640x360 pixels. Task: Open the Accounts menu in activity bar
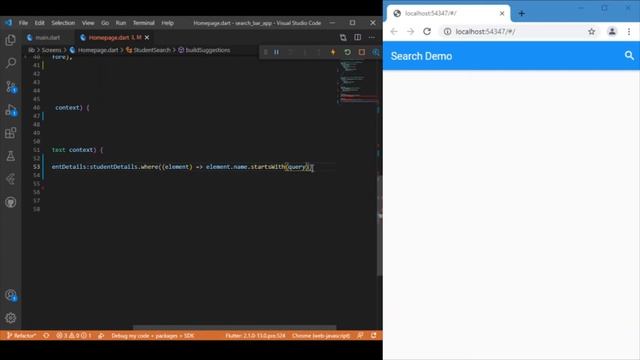[x=11, y=295]
